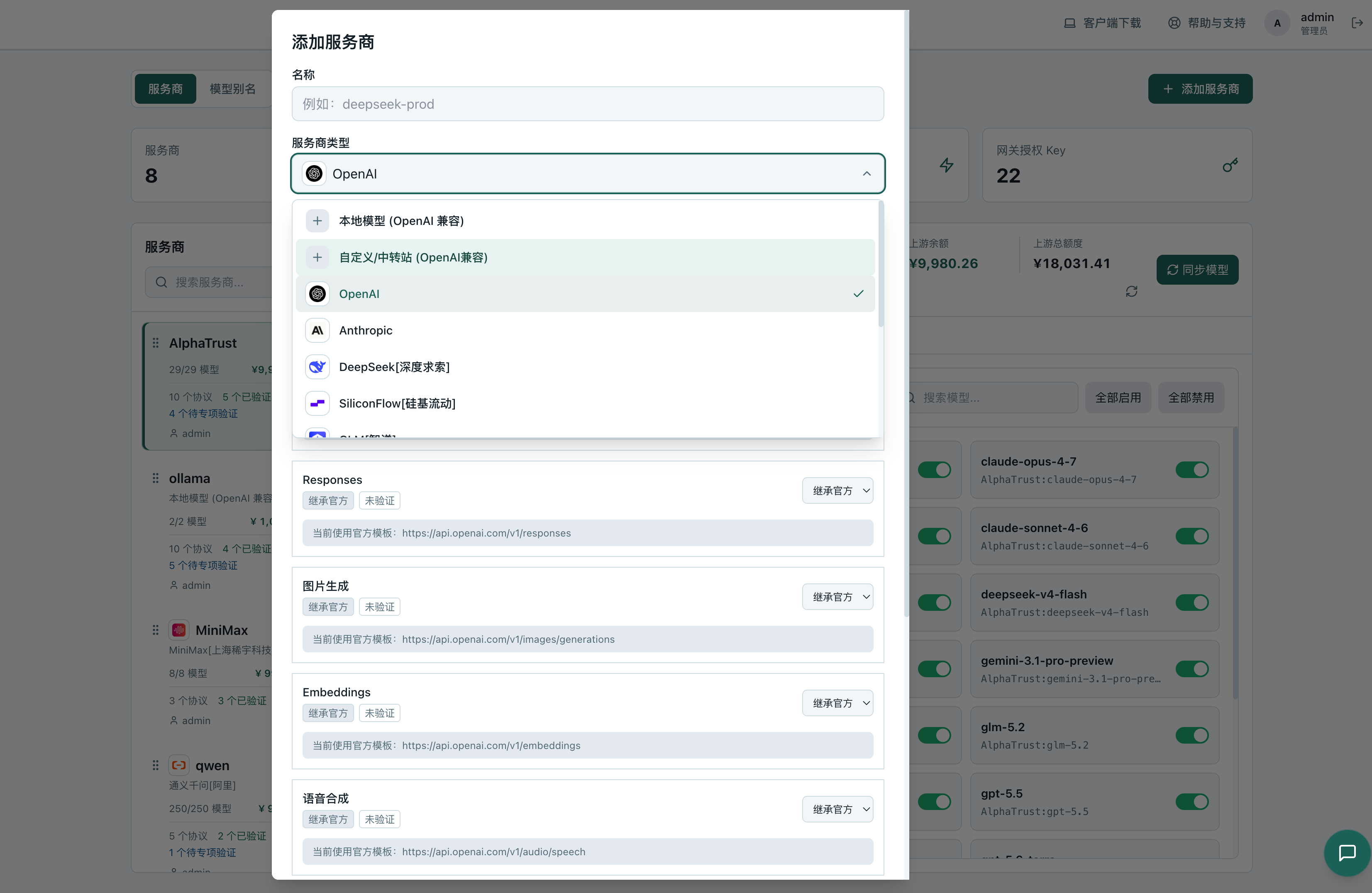Open the 帮助与支持 link
Viewport: 1372px width, 893px height.
(x=1206, y=23)
